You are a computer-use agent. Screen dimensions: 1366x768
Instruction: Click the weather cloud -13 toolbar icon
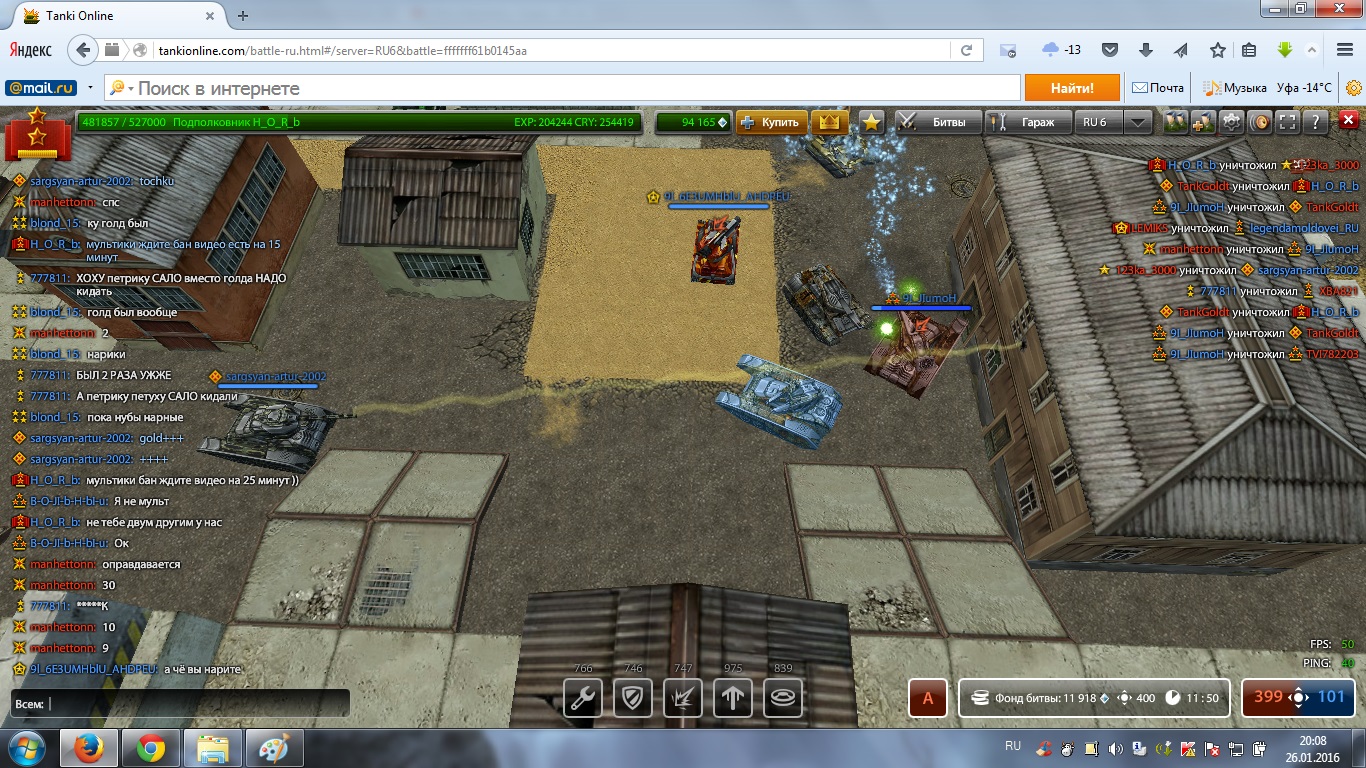tap(1061, 50)
